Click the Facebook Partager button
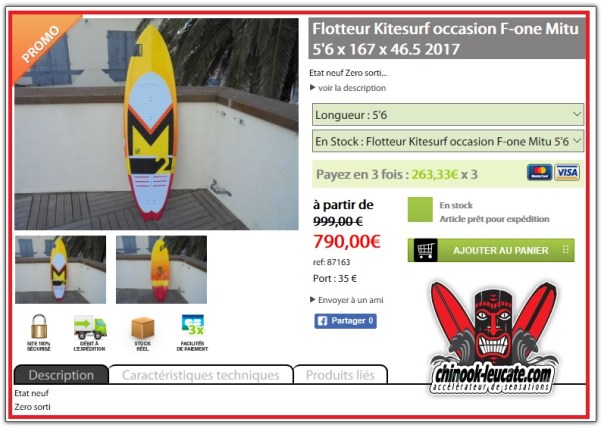This screenshot has height=428, width=601. [345, 321]
